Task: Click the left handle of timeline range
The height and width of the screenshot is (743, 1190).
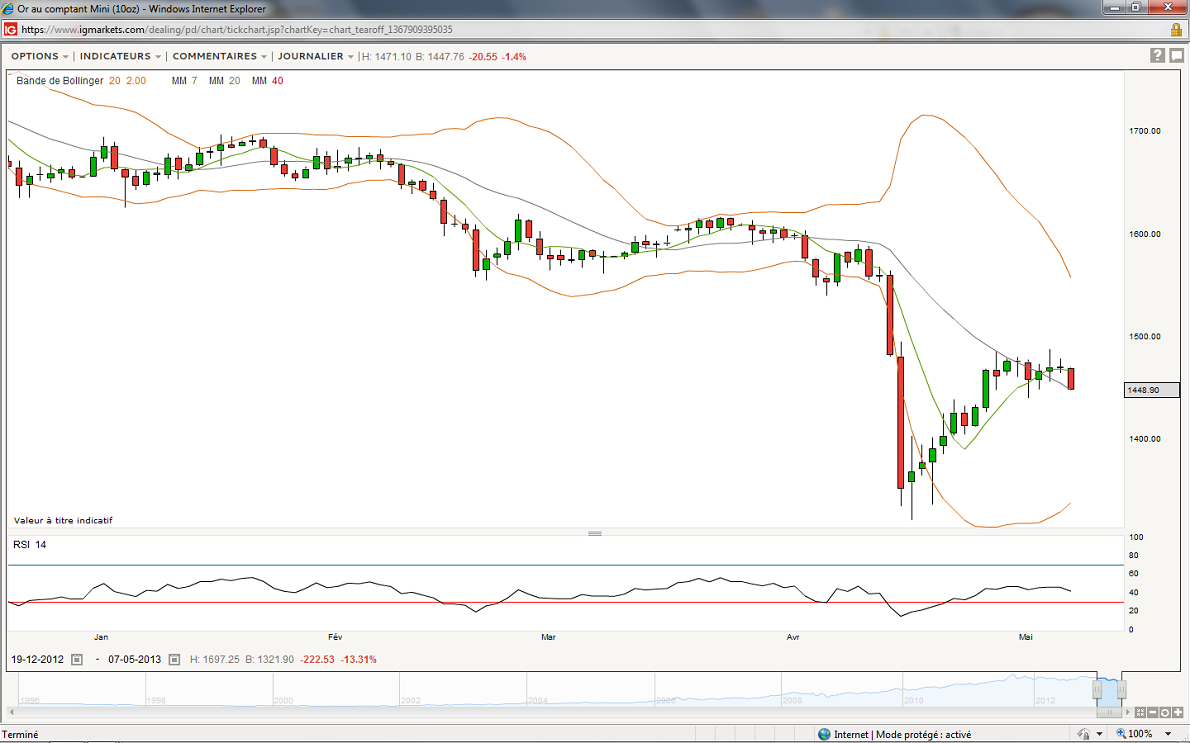Action: (1097, 689)
